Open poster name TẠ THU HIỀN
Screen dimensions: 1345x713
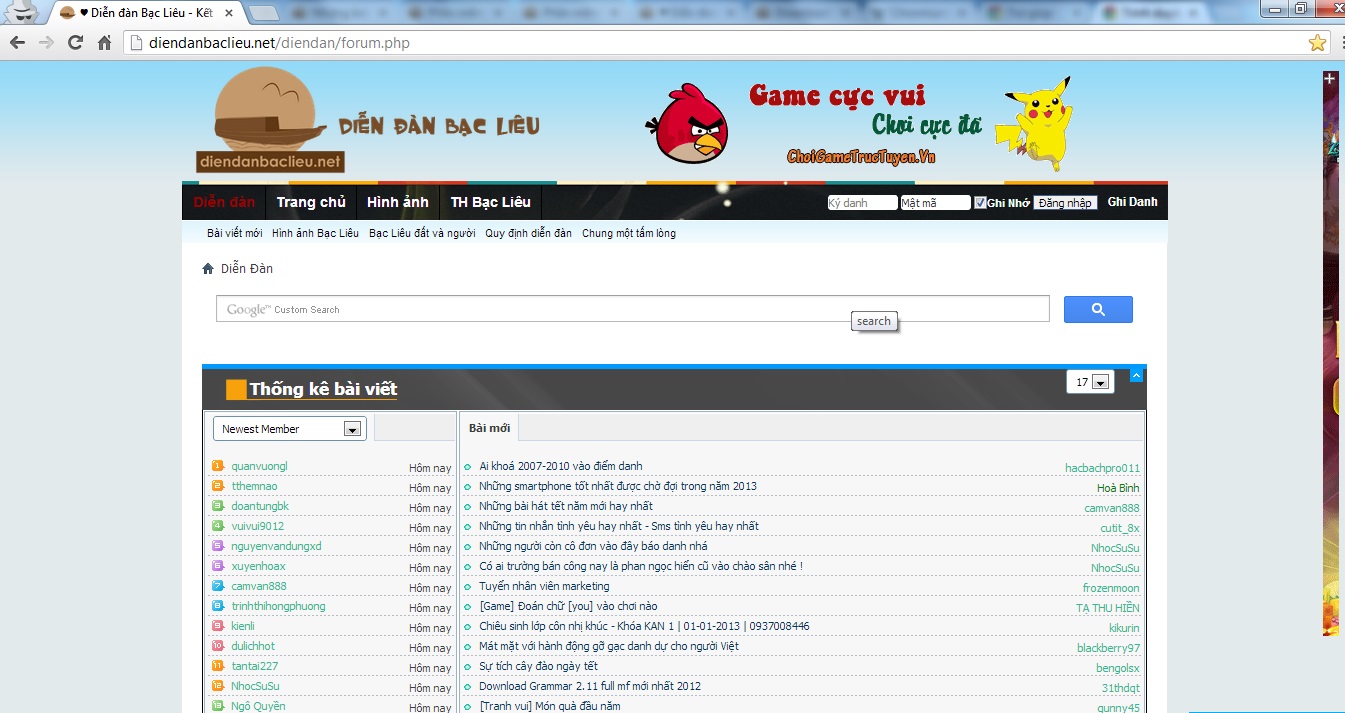[1108, 608]
